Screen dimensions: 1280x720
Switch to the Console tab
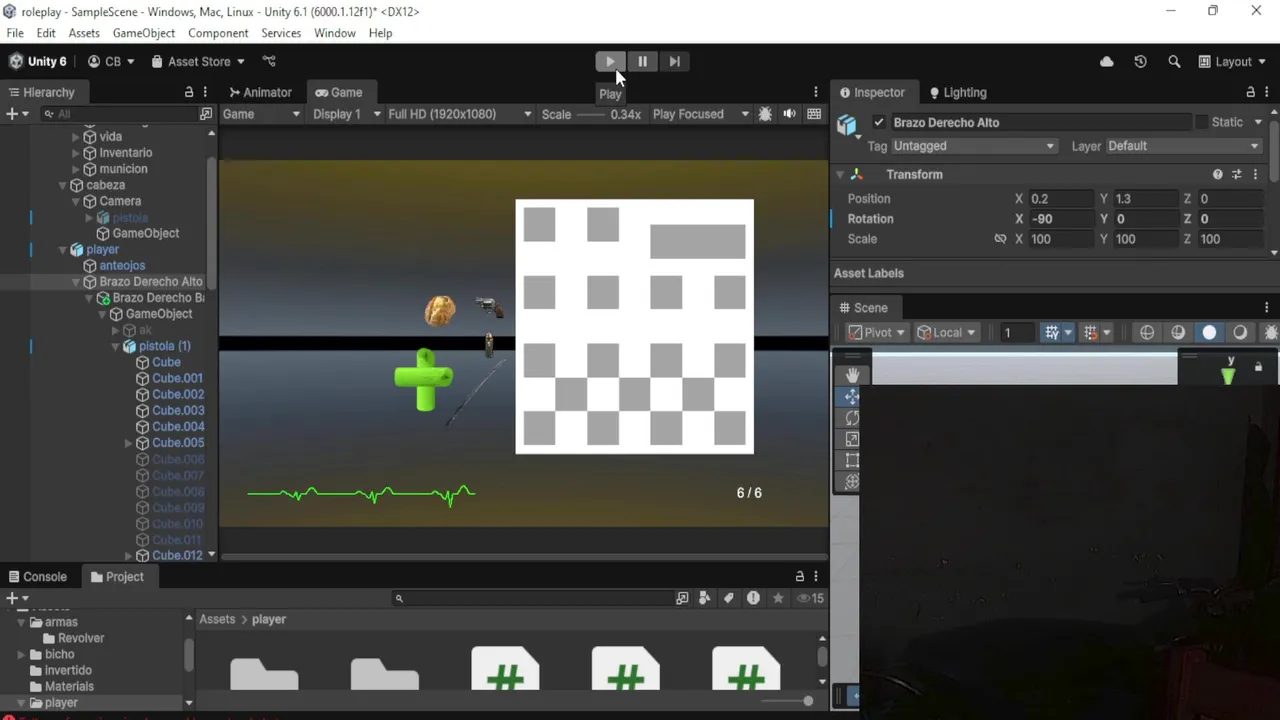coord(37,576)
